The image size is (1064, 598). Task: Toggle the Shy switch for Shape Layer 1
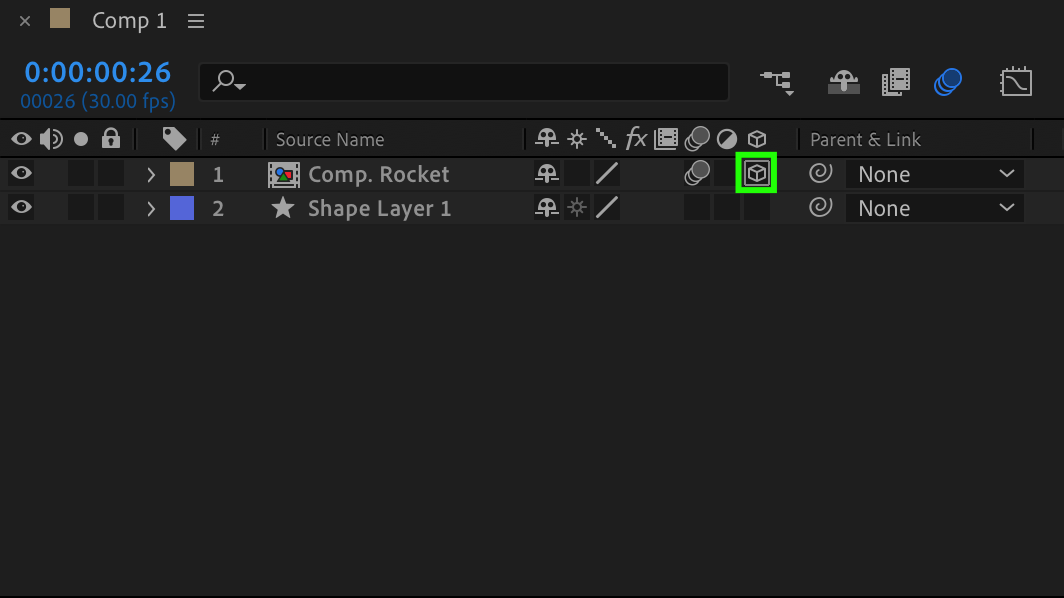tap(546, 208)
